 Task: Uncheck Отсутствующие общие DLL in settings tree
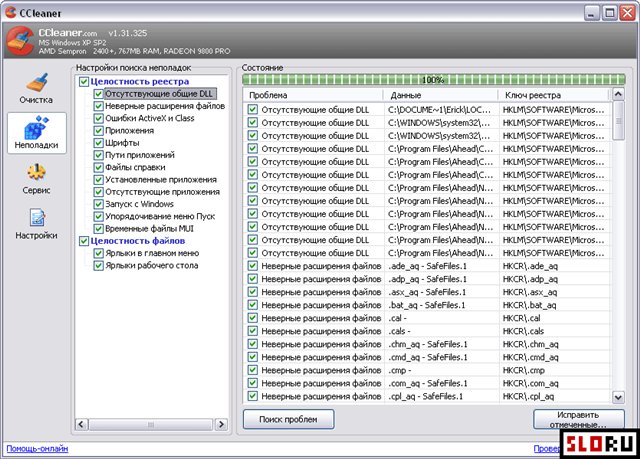pyautogui.click(x=98, y=94)
